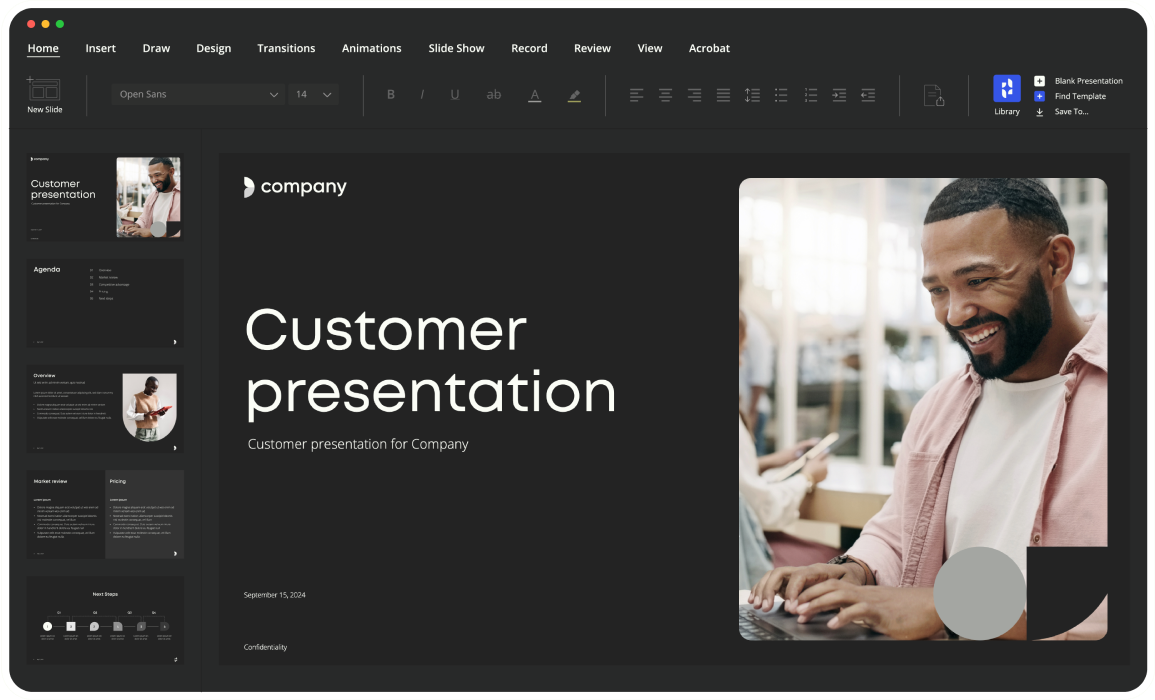1155x700 pixels.
Task: Select the Agenda slide thumbnail
Action: [105, 303]
